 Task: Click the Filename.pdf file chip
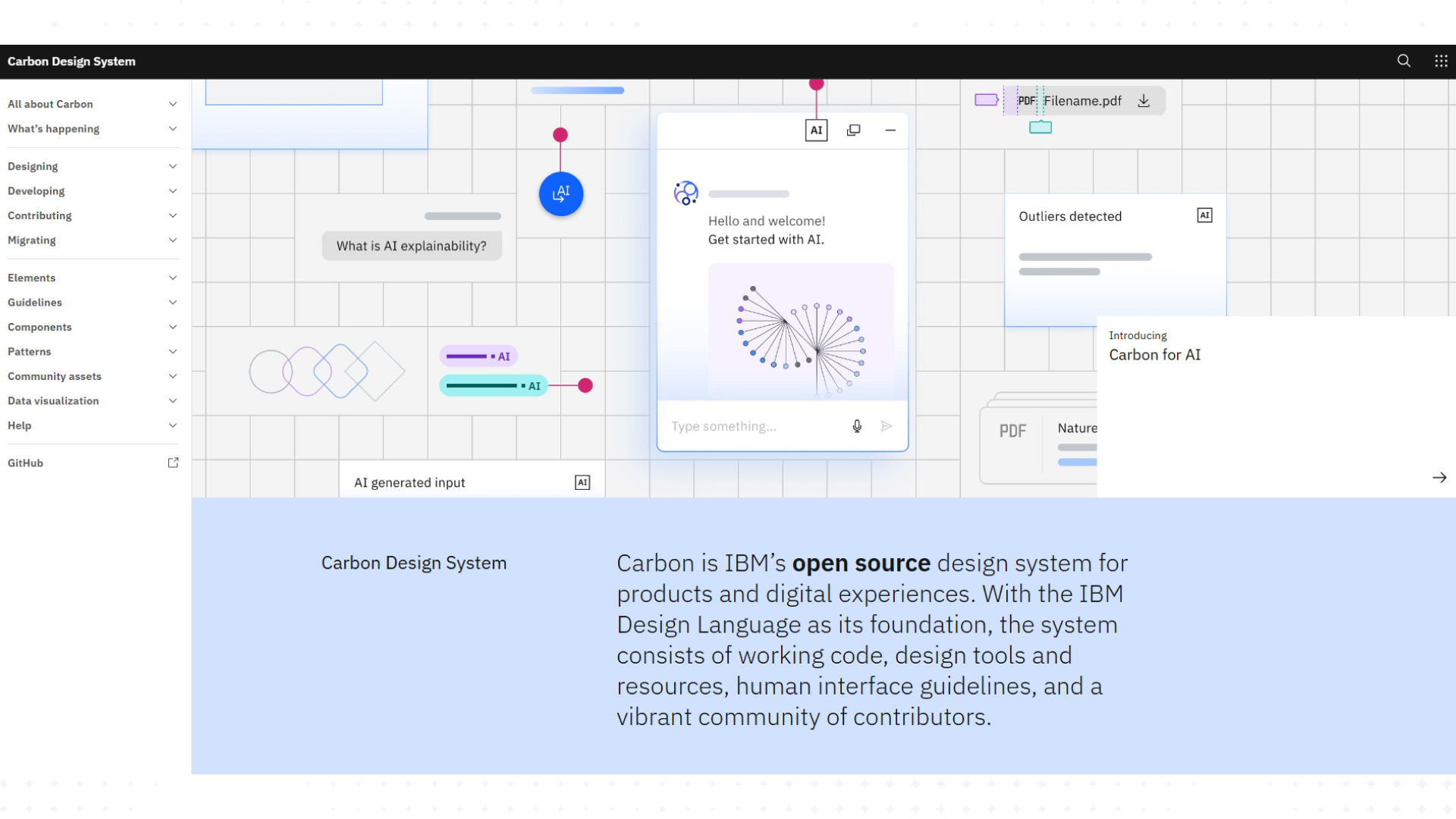[x=1084, y=101]
